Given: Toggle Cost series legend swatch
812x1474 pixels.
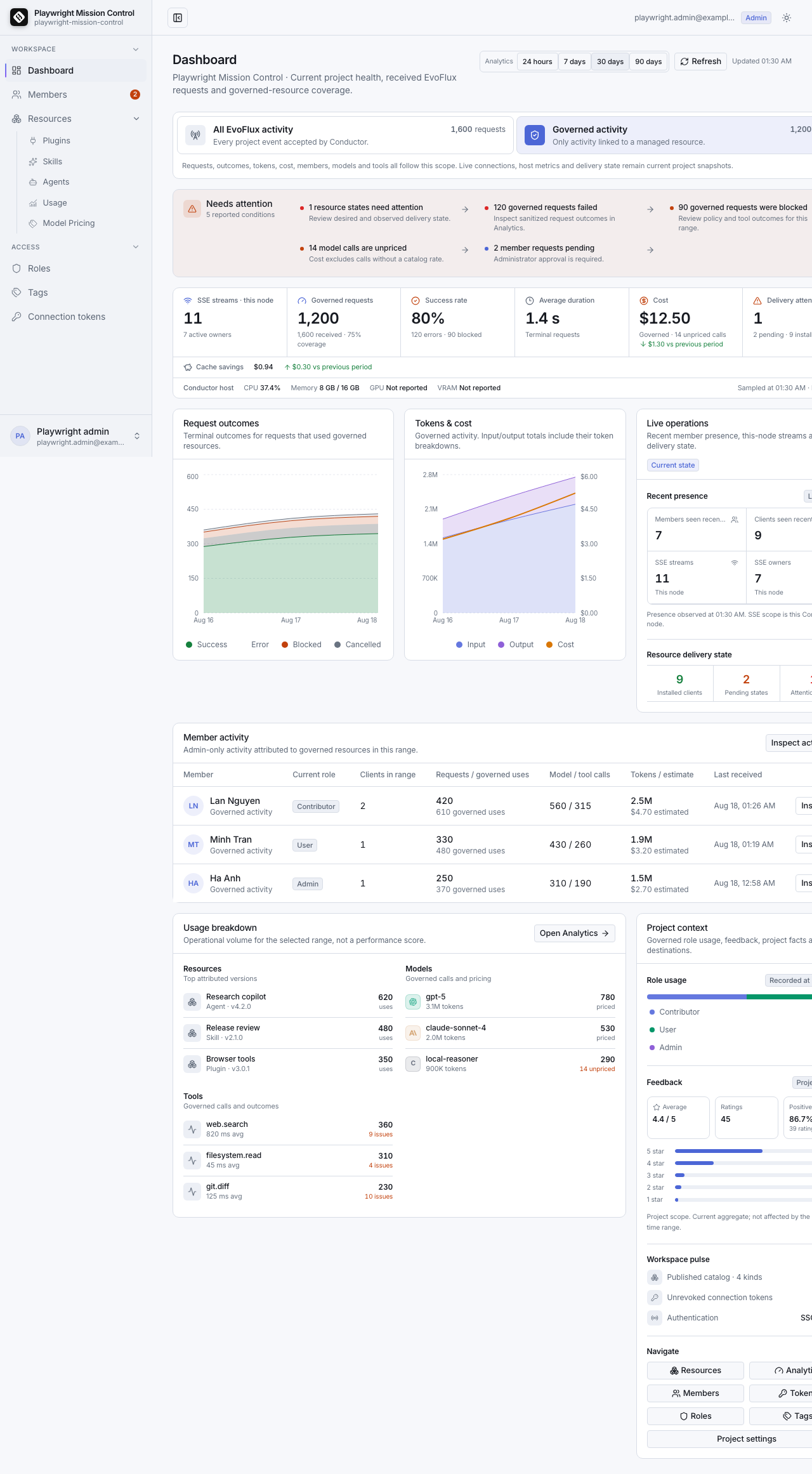Looking at the screenshot, I should coord(549,645).
